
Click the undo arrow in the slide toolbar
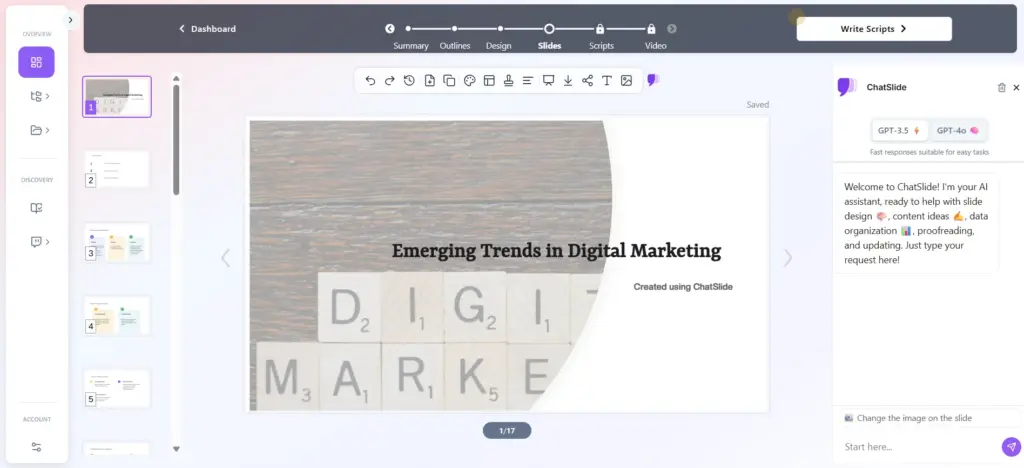[x=370, y=81]
